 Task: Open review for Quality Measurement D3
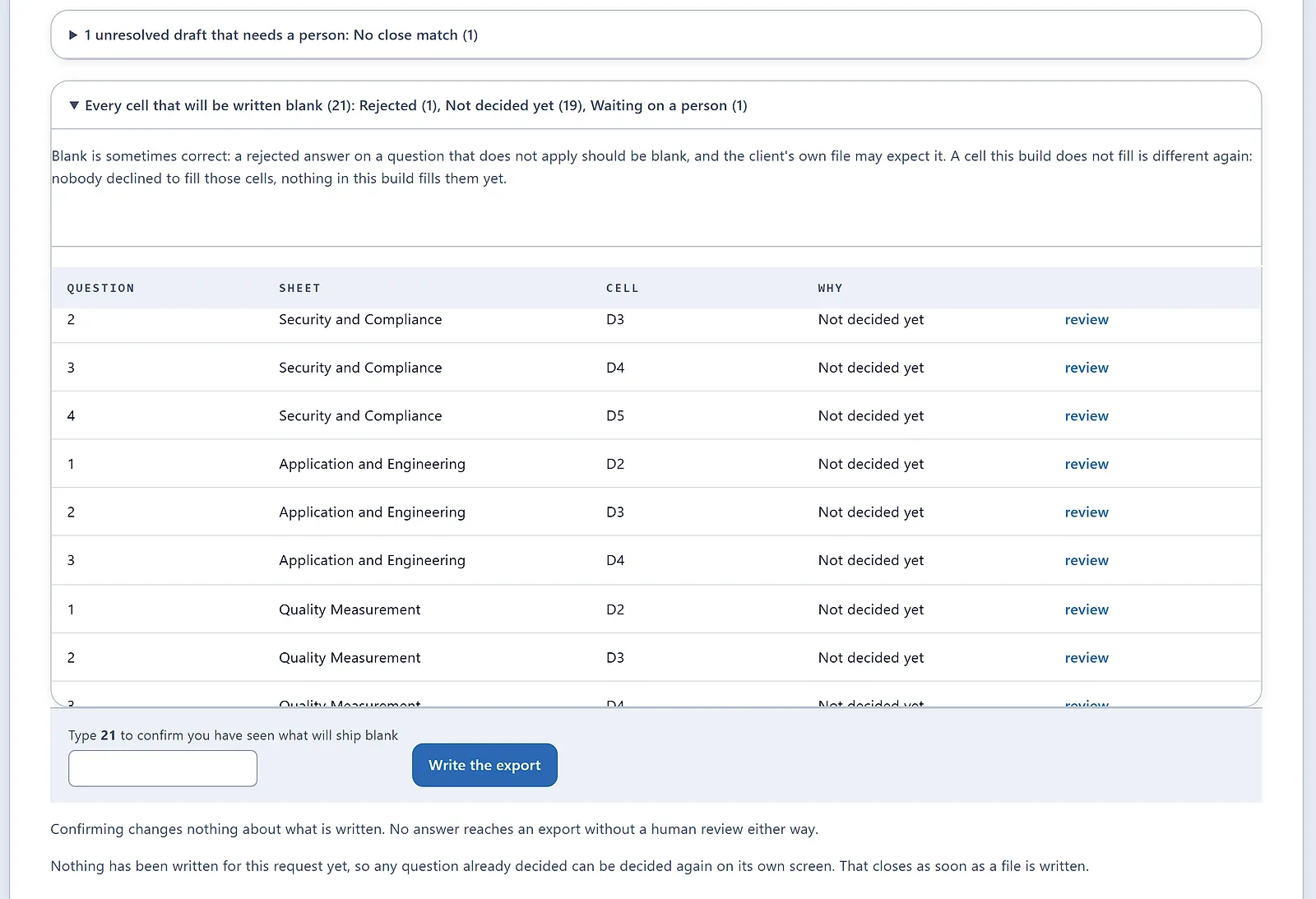[x=1086, y=658]
